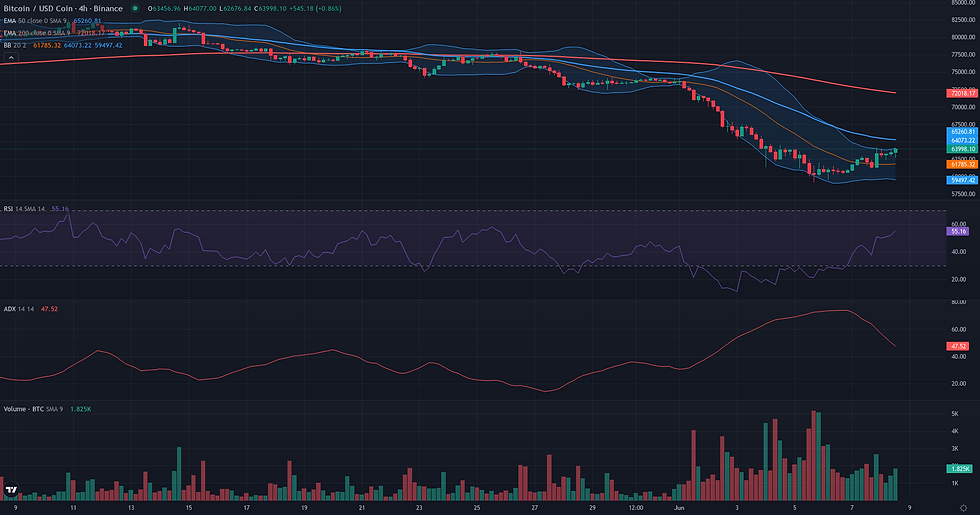This screenshot has height=515, width=980.
Task: Click the red 47.52 ADX axis label
Action: [958, 346]
